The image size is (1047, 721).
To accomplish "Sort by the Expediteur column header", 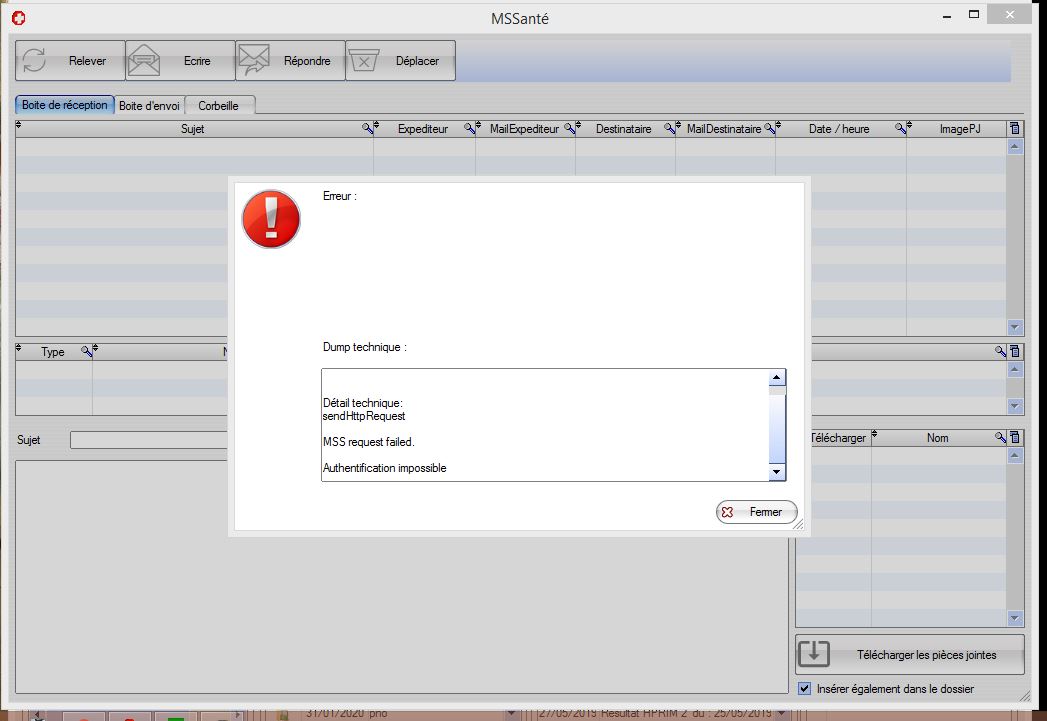I will click(423, 129).
